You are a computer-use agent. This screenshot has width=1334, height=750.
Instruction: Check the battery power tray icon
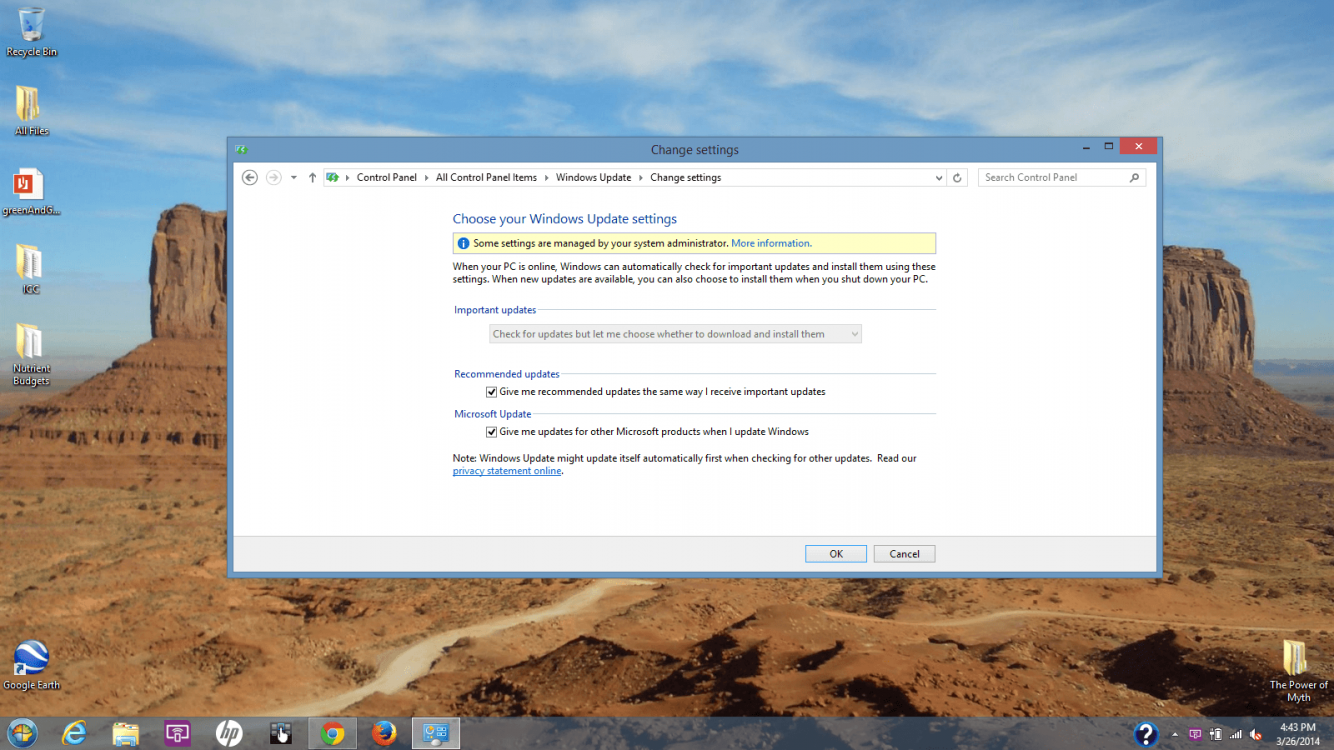(x=1216, y=735)
